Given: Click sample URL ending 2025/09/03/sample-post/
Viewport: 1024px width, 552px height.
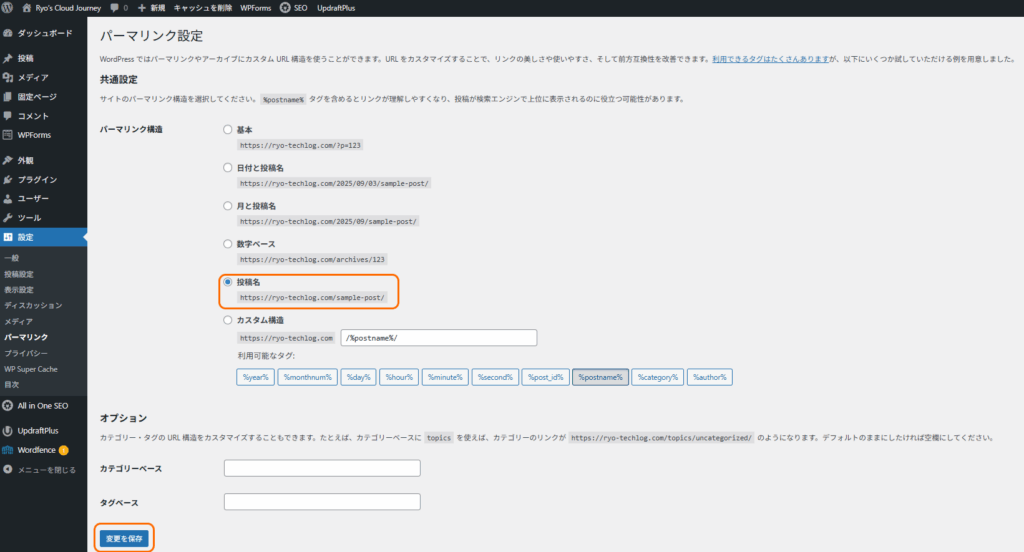Looking at the screenshot, I should pyautogui.click(x=334, y=184).
